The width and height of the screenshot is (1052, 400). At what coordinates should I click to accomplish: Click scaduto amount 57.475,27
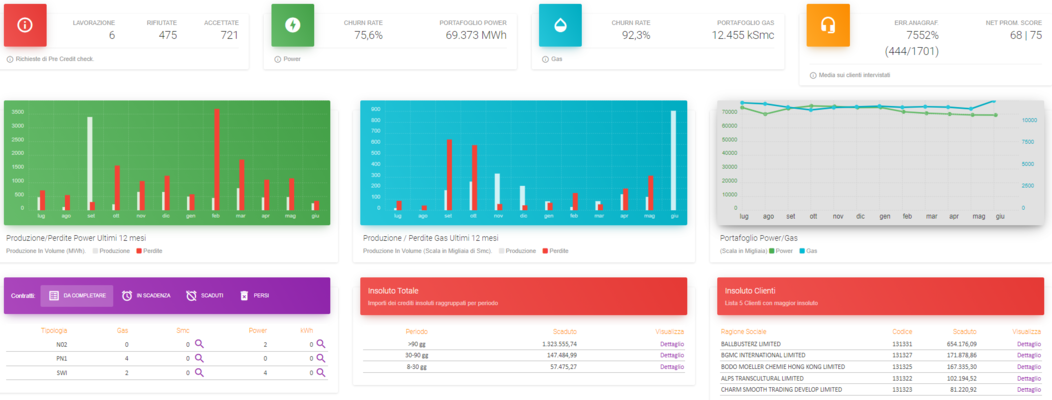(x=565, y=367)
